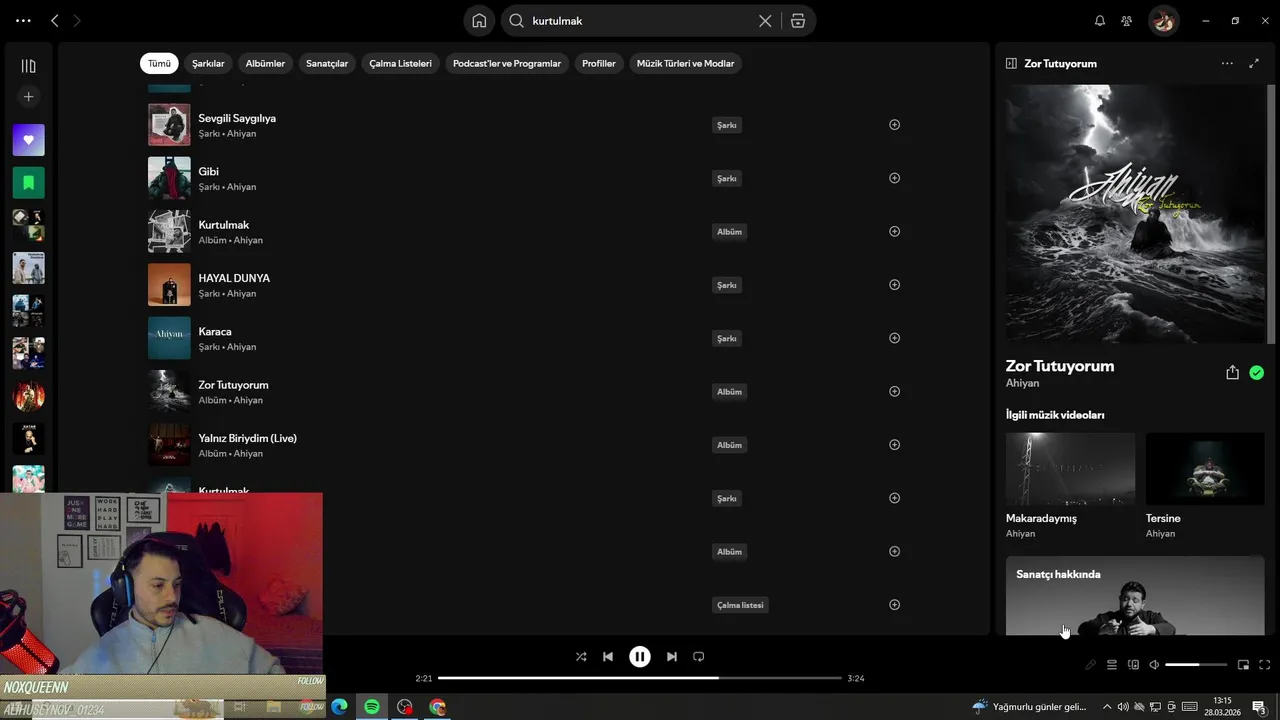Open Tersine music video thumbnail

click(x=1205, y=468)
